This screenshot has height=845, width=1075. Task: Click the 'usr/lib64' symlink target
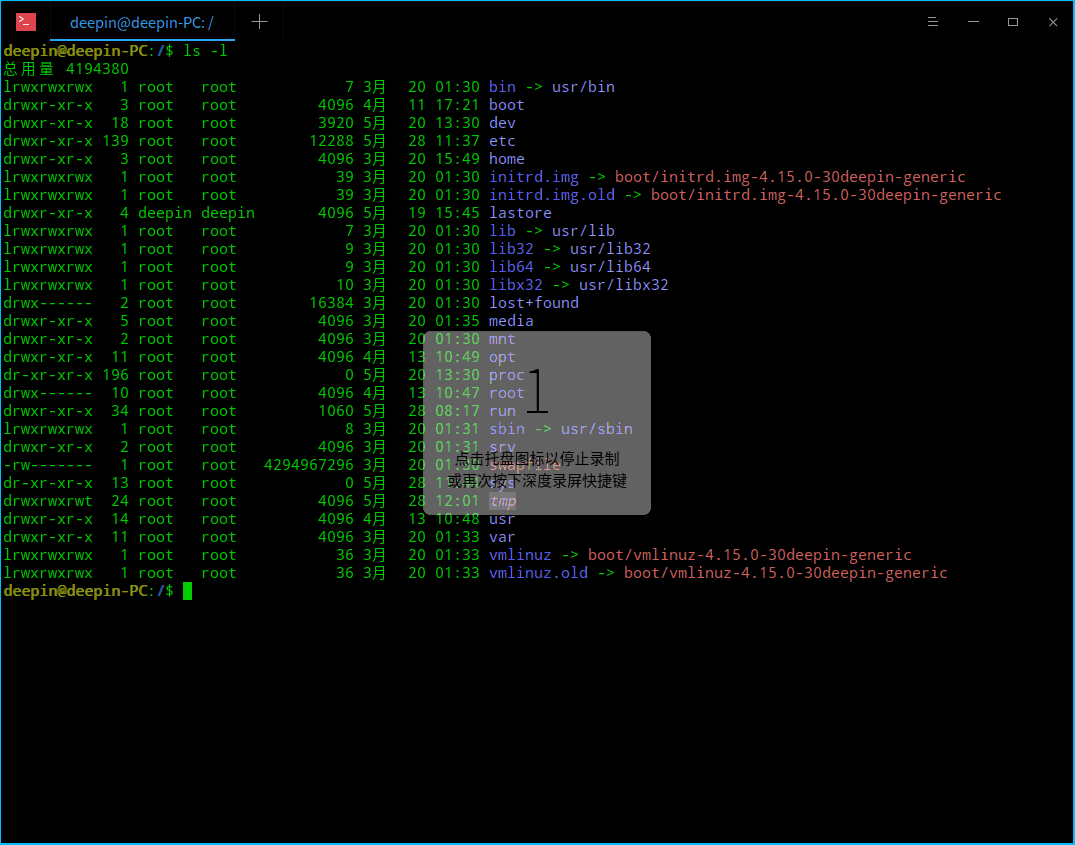pos(610,267)
